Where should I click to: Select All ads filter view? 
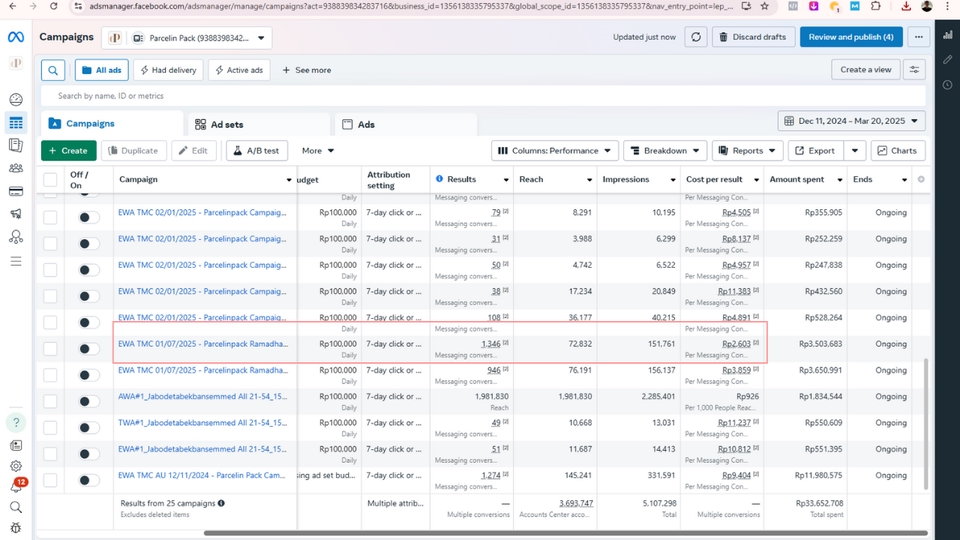pos(102,70)
